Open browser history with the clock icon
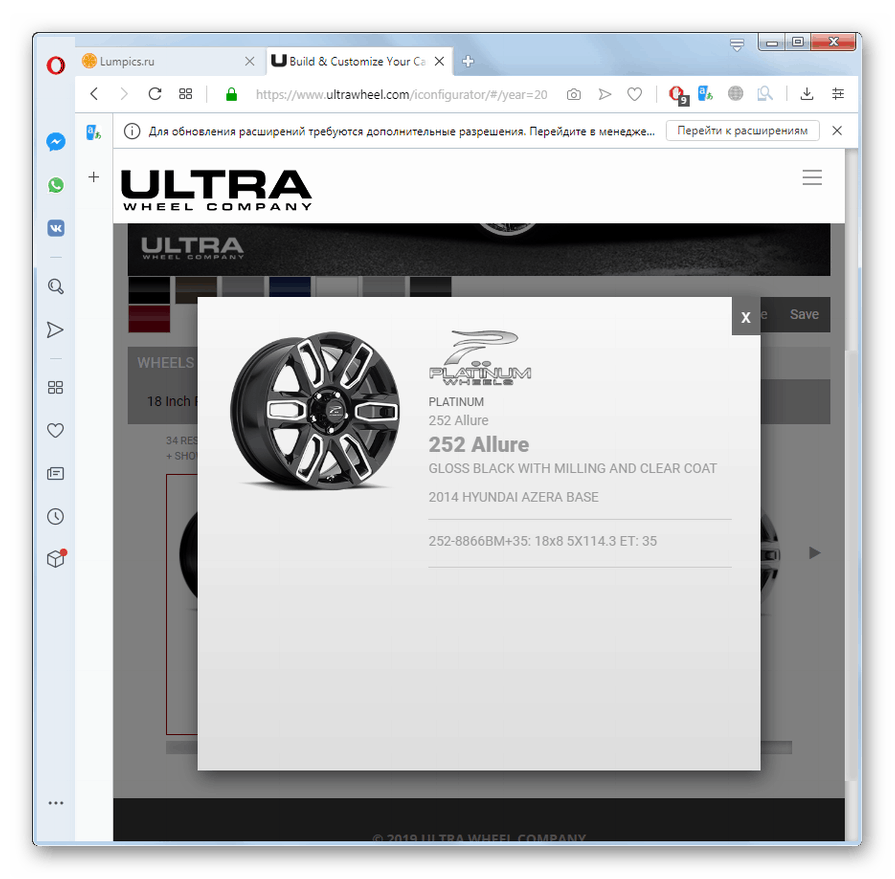Image resolution: width=895 pixels, height=879 pixels. pos(55,516)
